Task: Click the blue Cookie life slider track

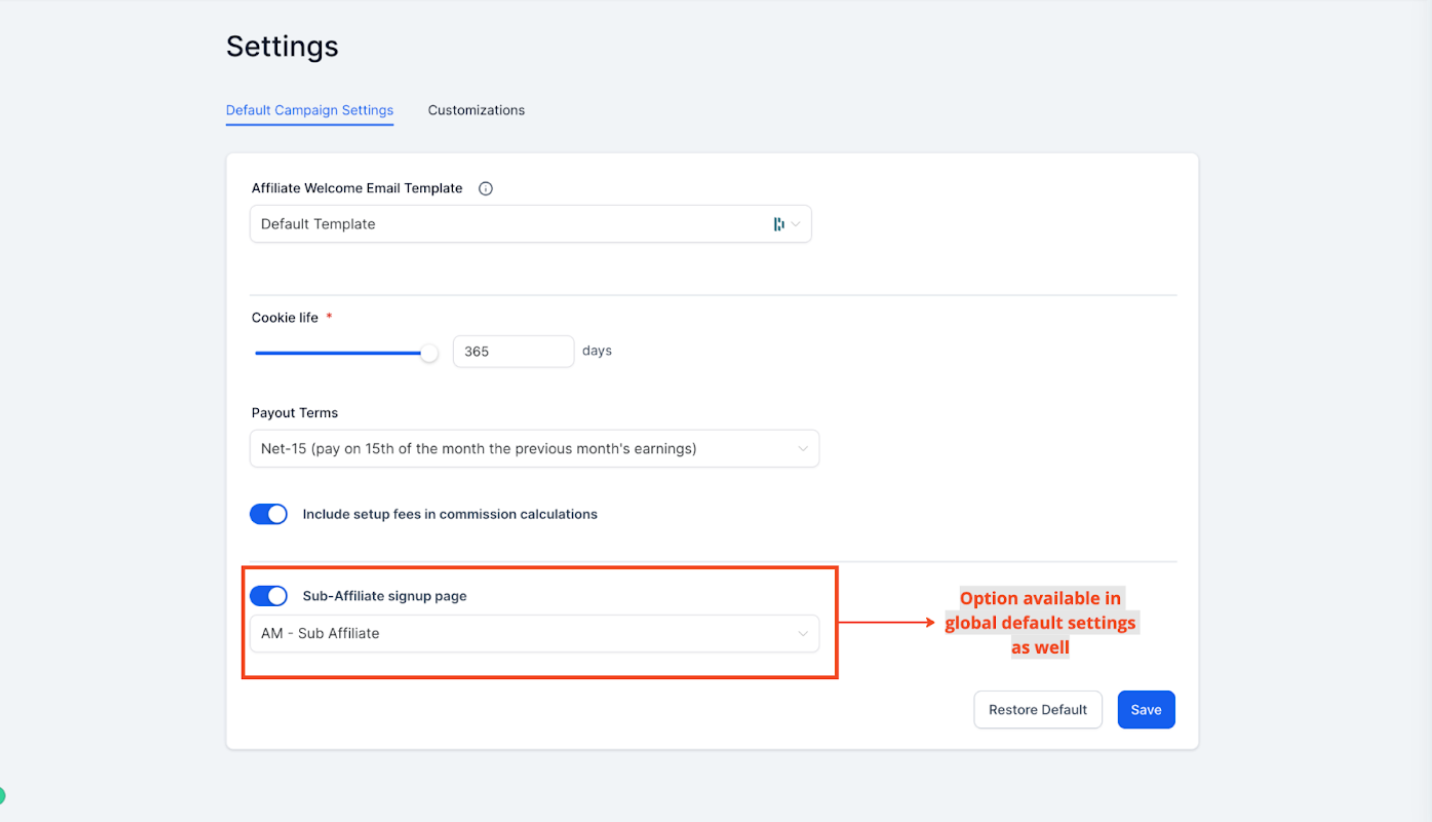Action: point(338,353)
